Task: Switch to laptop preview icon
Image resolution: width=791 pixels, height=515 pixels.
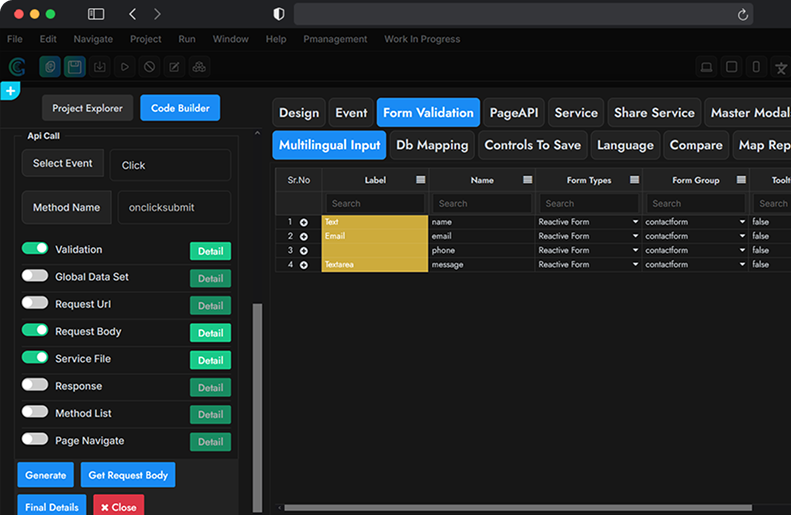Action: pos(706,67)
